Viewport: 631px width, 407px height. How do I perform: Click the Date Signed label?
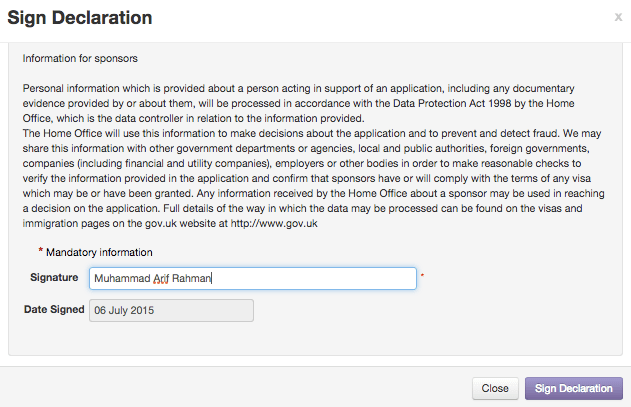click(54, 310)
